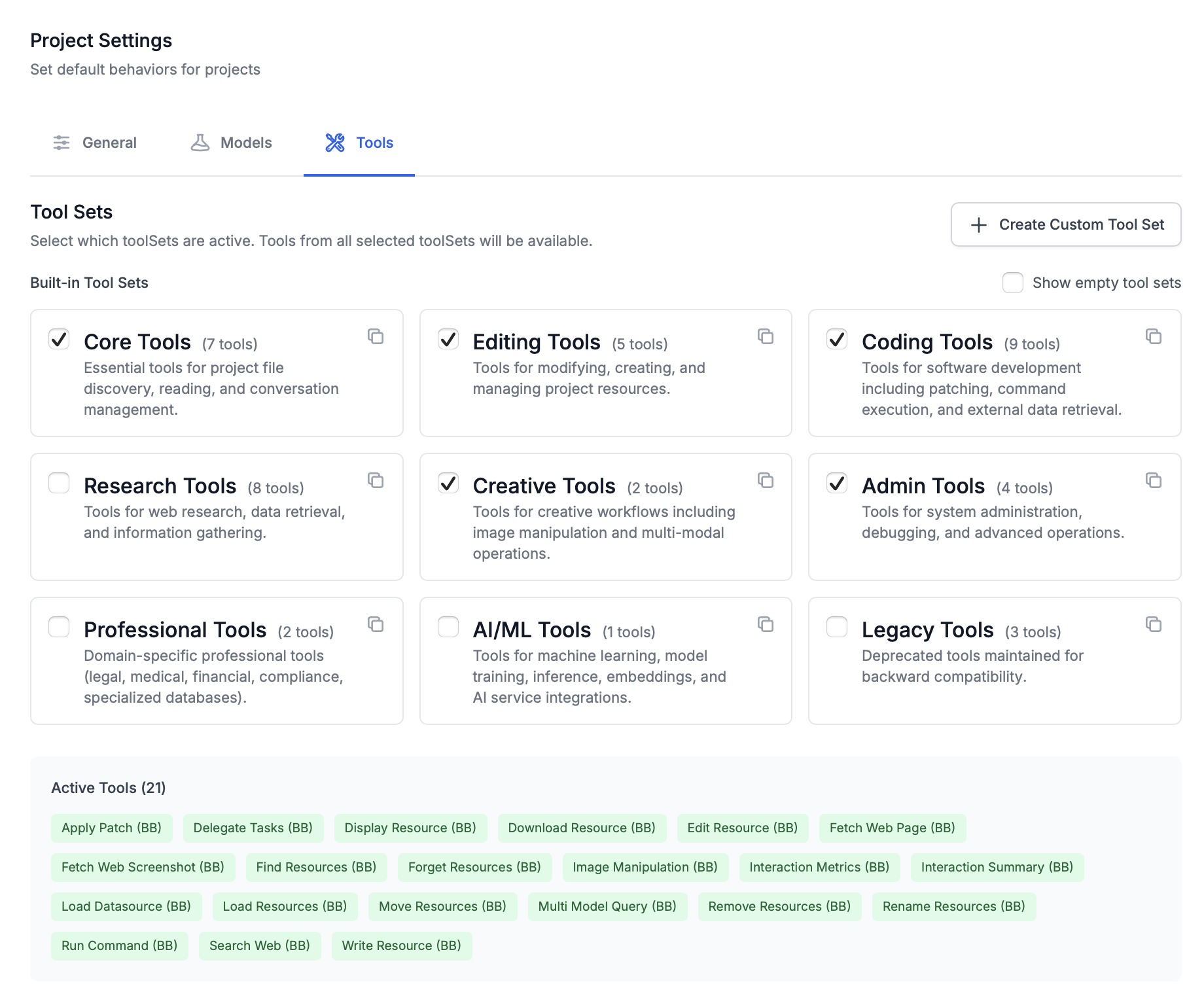Click the wrench icon on the Tools tab

click(335, 143)
